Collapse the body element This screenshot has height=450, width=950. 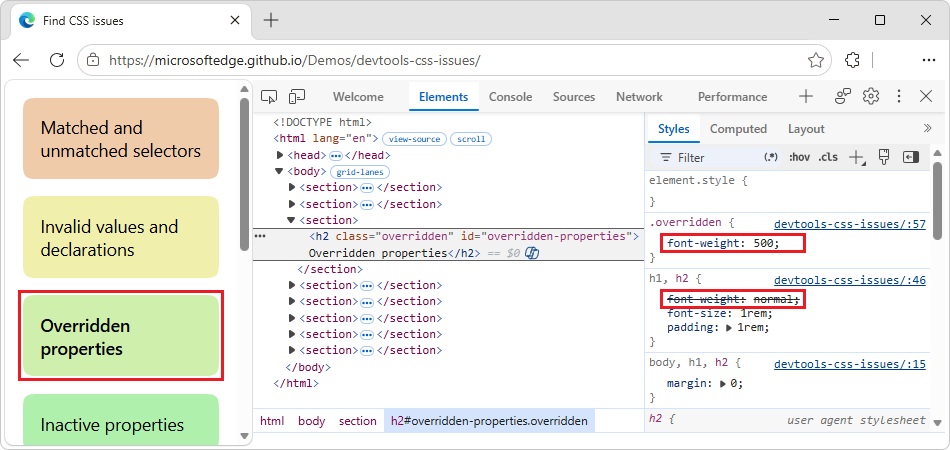pyautogui.click(x=279, y=171)
